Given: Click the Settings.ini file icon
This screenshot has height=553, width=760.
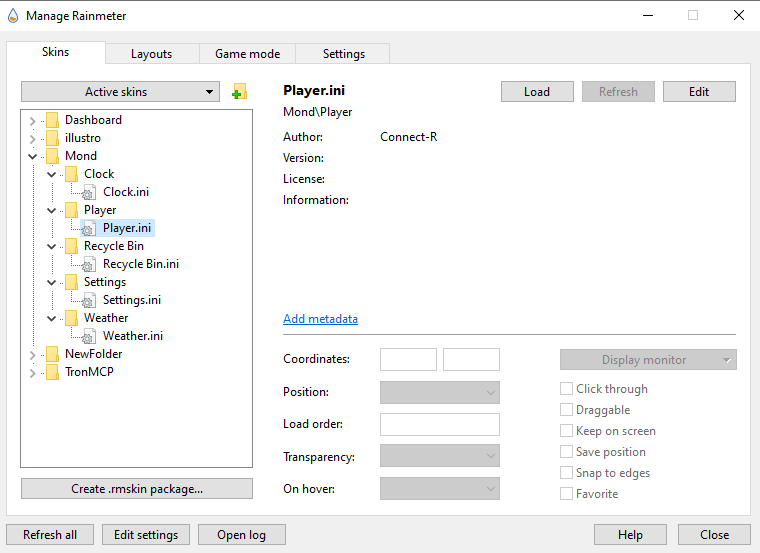Looking at the screenshot, I should point(89,300).
